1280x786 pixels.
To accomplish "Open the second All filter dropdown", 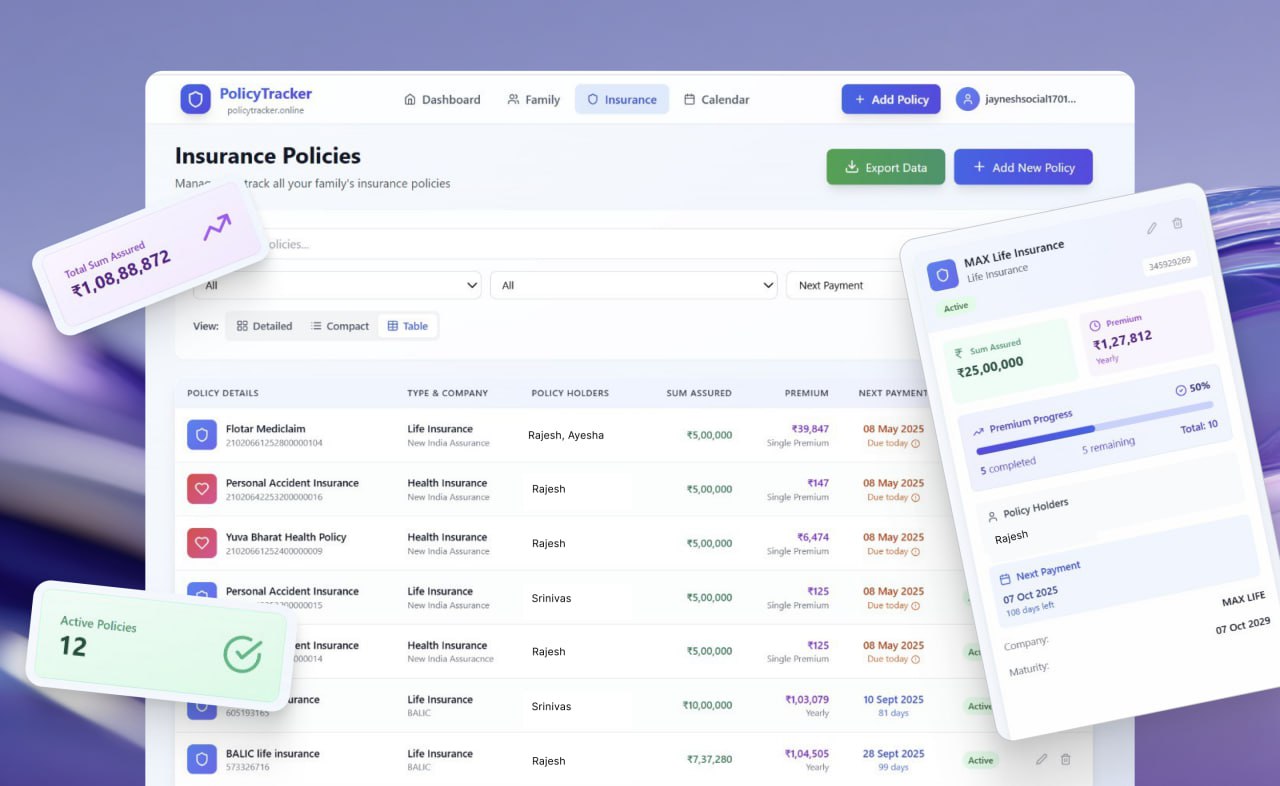I will tap(634, 285).
